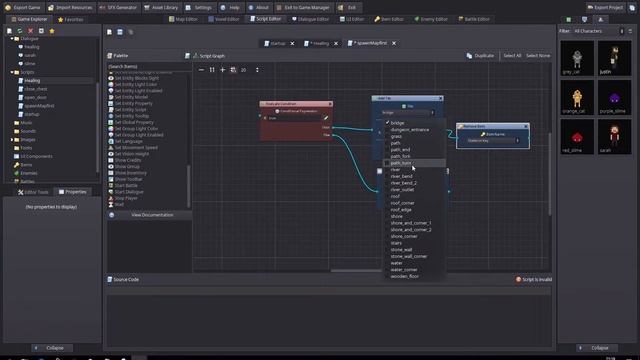This screenshot has height=360, width=640.
Task: Switch to the Battle Editor tab
Action: pos(474,19)
